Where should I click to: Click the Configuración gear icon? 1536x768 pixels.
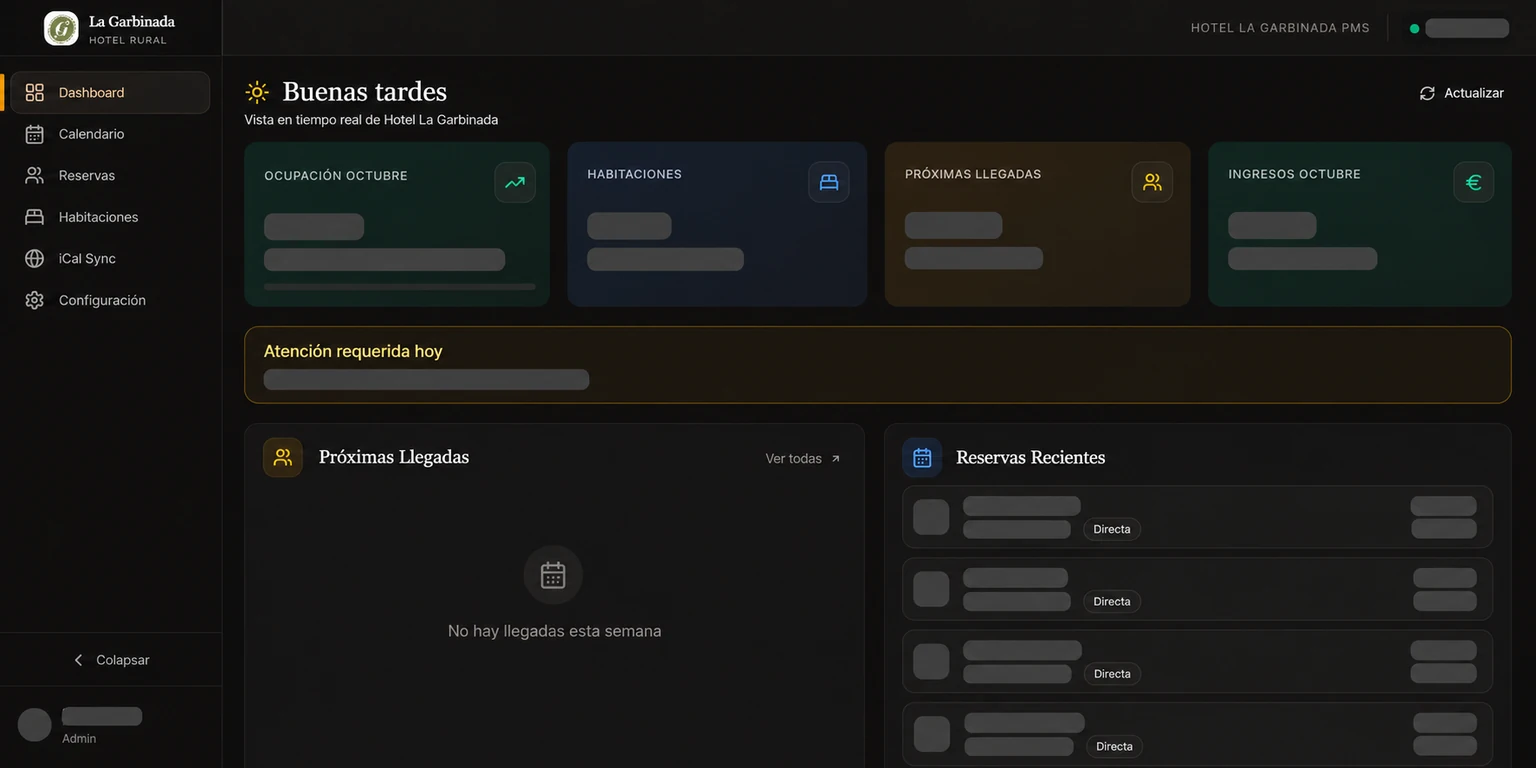tap(35, 300)
